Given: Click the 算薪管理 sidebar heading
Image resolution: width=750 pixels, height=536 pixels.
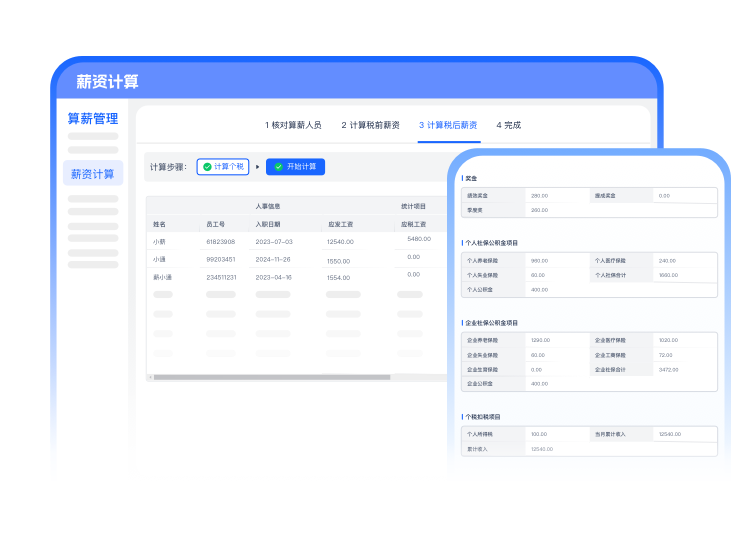Looking at the screenshot, I should point(92,118).
